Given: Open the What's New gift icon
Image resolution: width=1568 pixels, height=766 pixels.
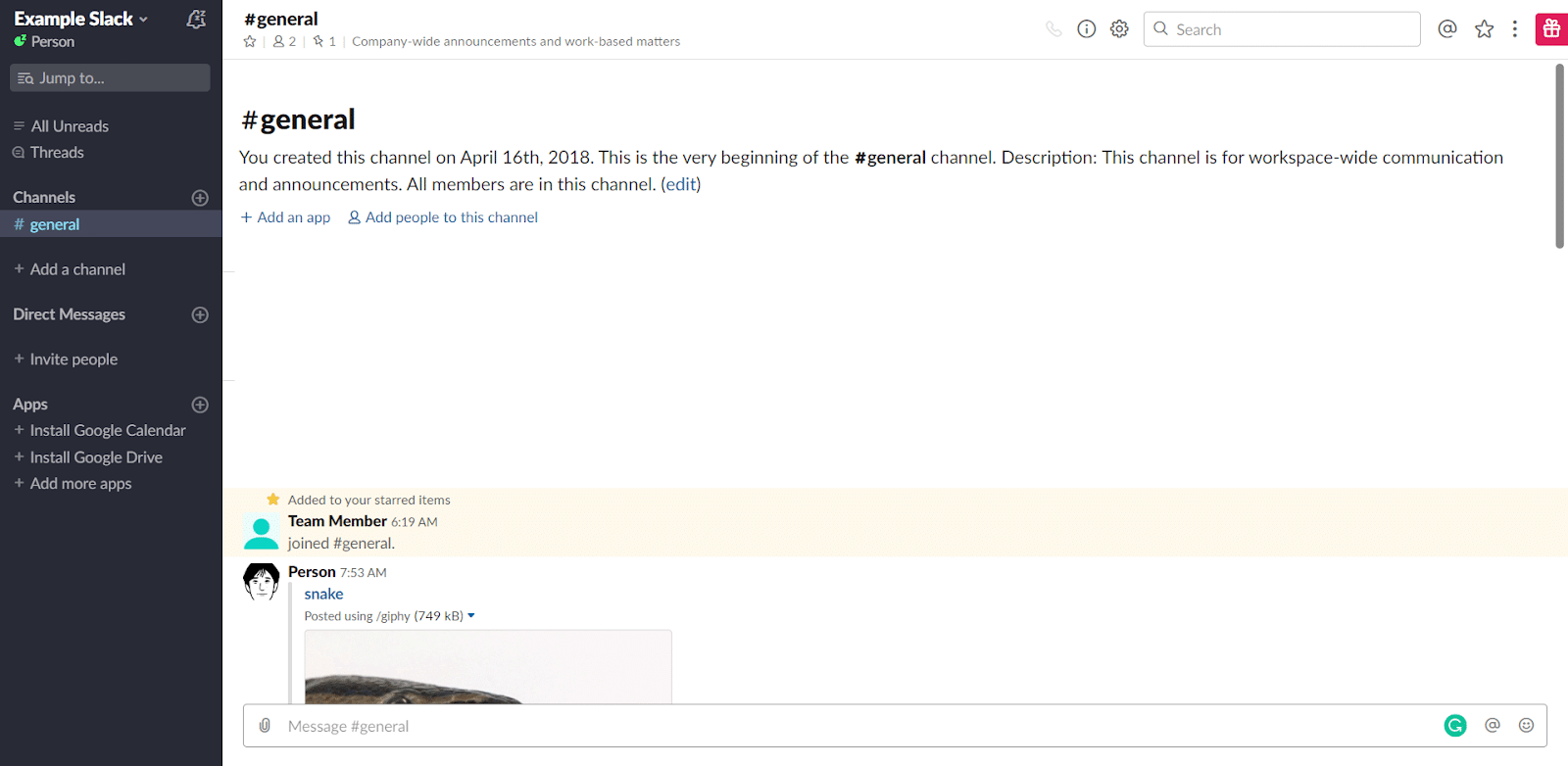Looking at the screenshot, I should (1551, 29).
